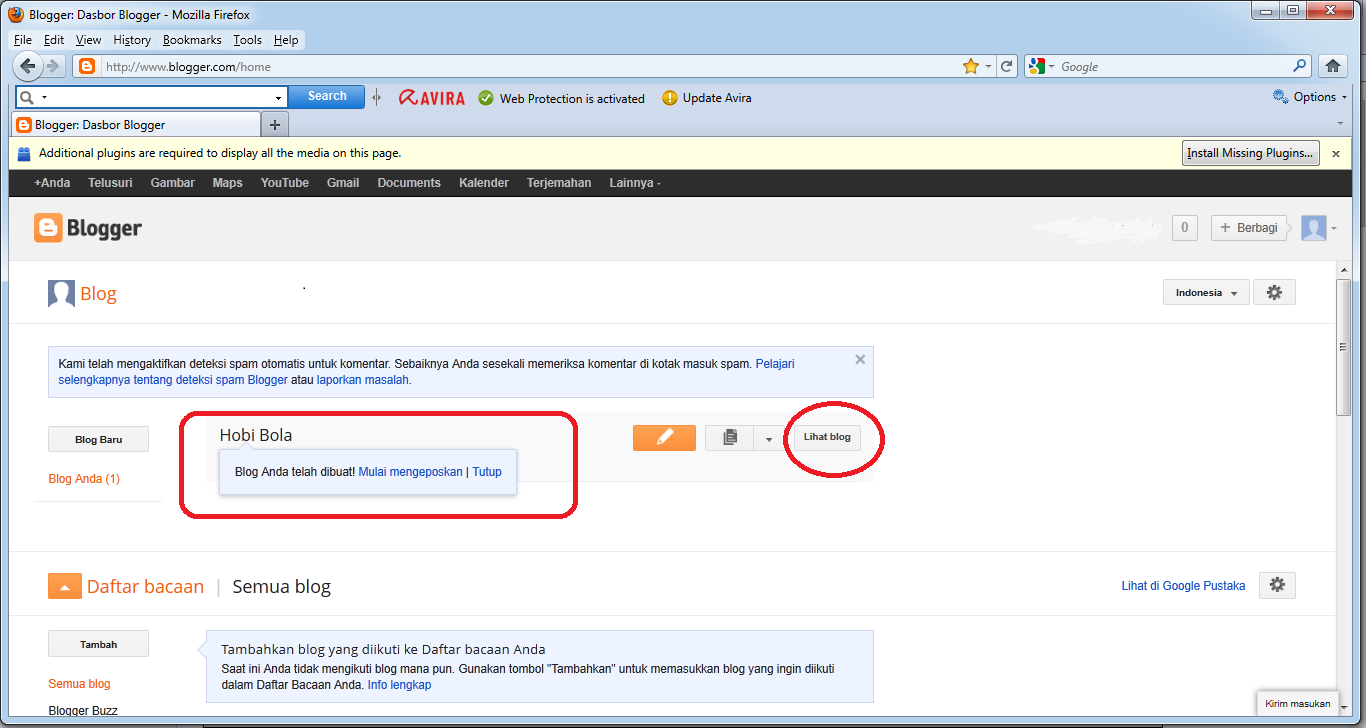Open the History menu
This screenshot has width=1366, height=728.
(x=132, y=40)
